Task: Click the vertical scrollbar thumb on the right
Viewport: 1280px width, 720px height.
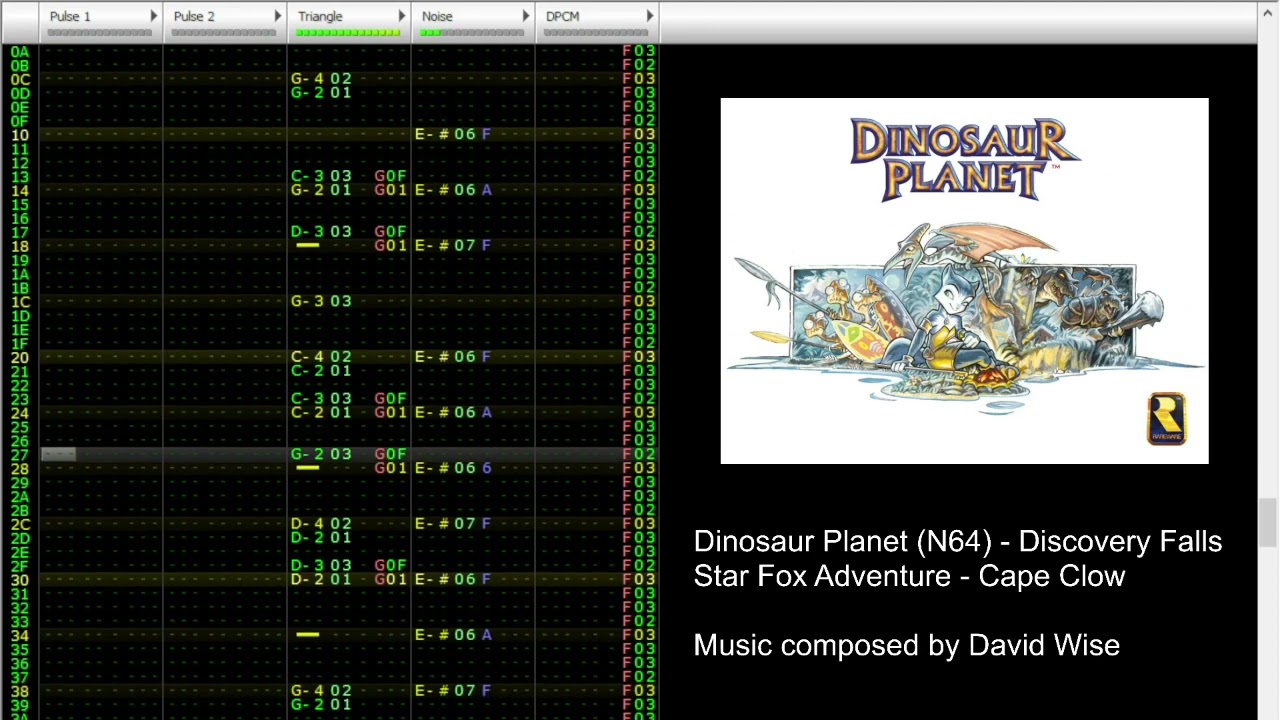Action: (x=1268, y=522)
